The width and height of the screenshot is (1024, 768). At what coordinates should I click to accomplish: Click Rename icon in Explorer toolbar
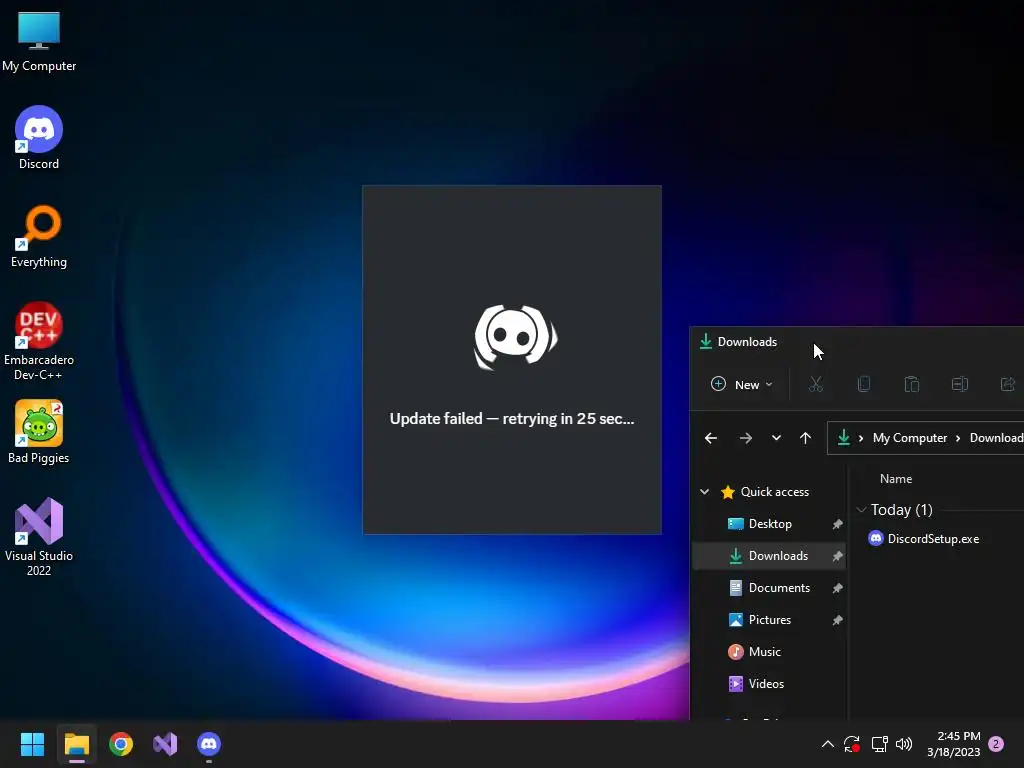click(960, 384)
